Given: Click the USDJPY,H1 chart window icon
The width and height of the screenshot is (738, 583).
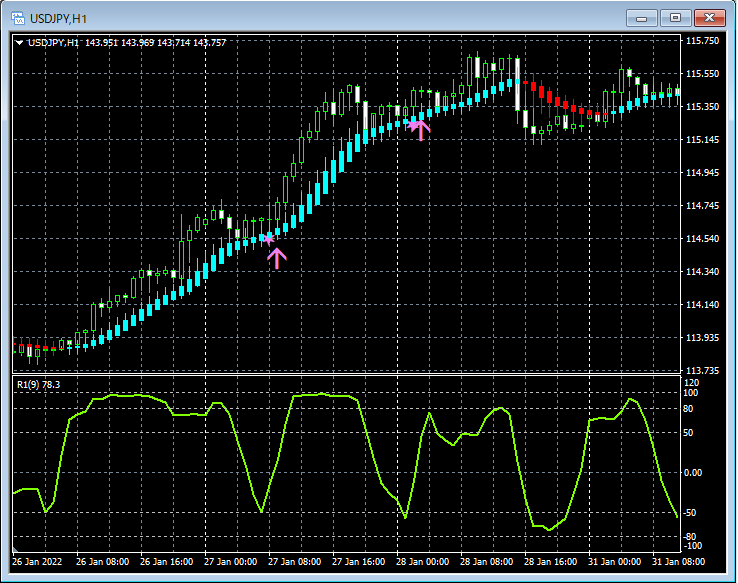Looking at the screenshot, I should (18, 18).
